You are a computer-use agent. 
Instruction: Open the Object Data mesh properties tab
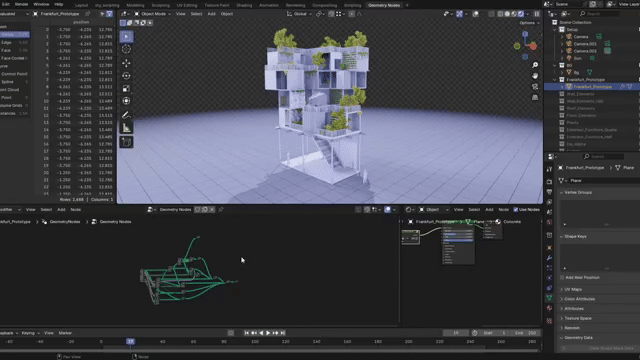click(x=549, y=298)
